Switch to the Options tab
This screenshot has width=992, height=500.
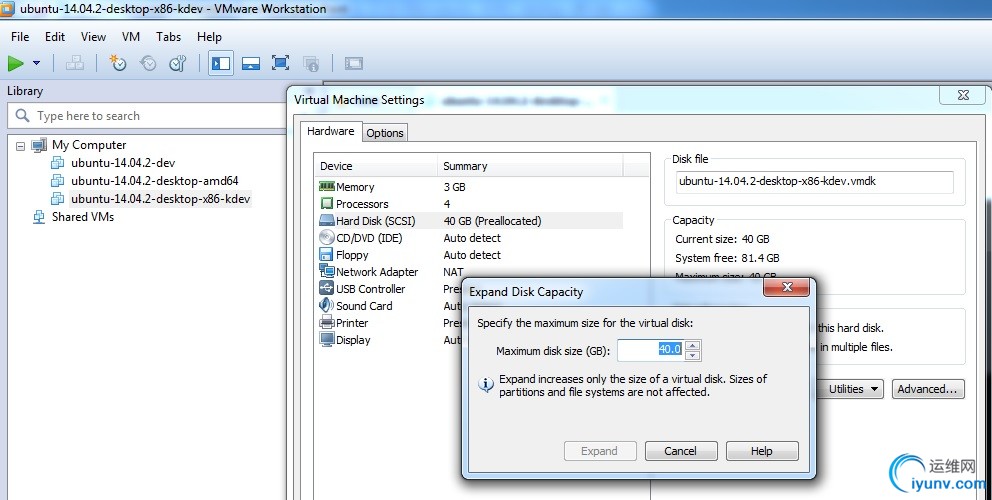point(385,133)
